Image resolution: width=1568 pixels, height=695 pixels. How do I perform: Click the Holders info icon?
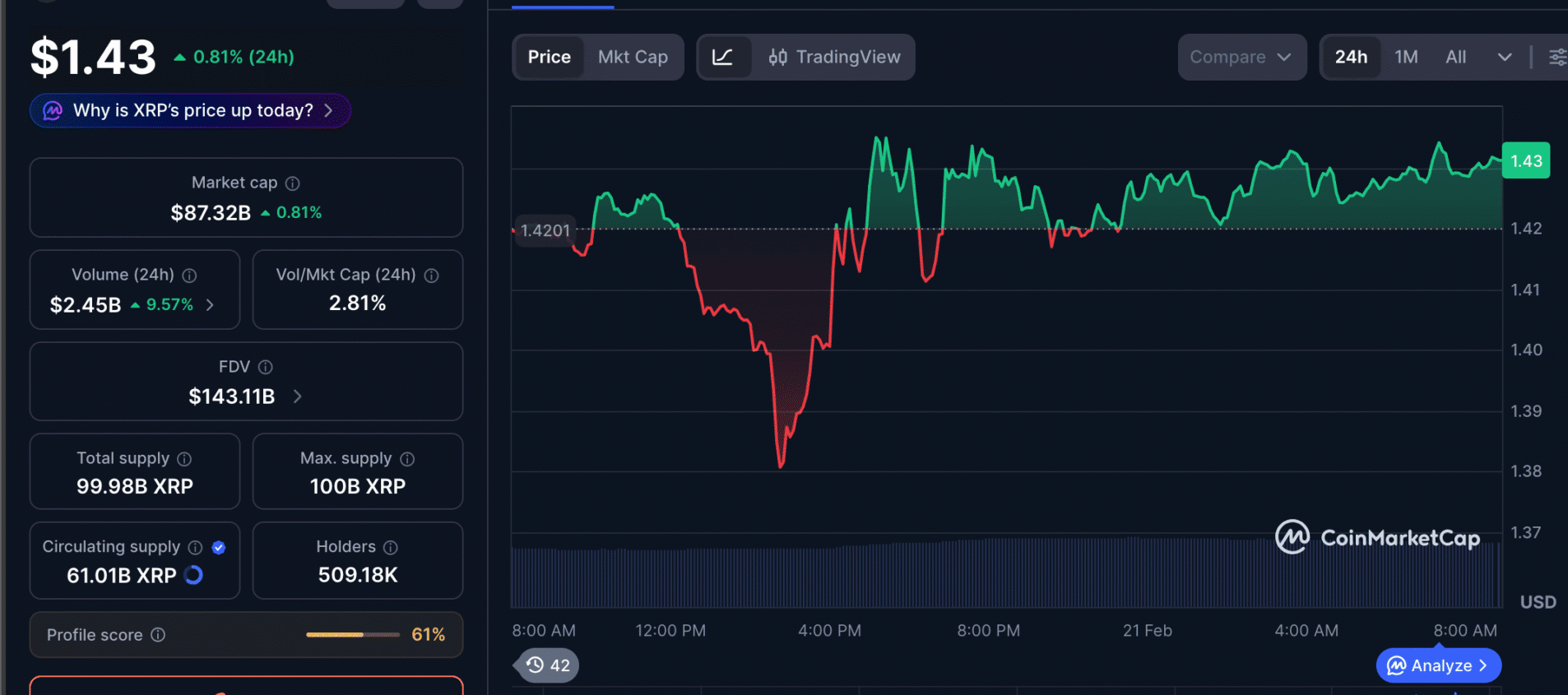[x=391, y=548]
